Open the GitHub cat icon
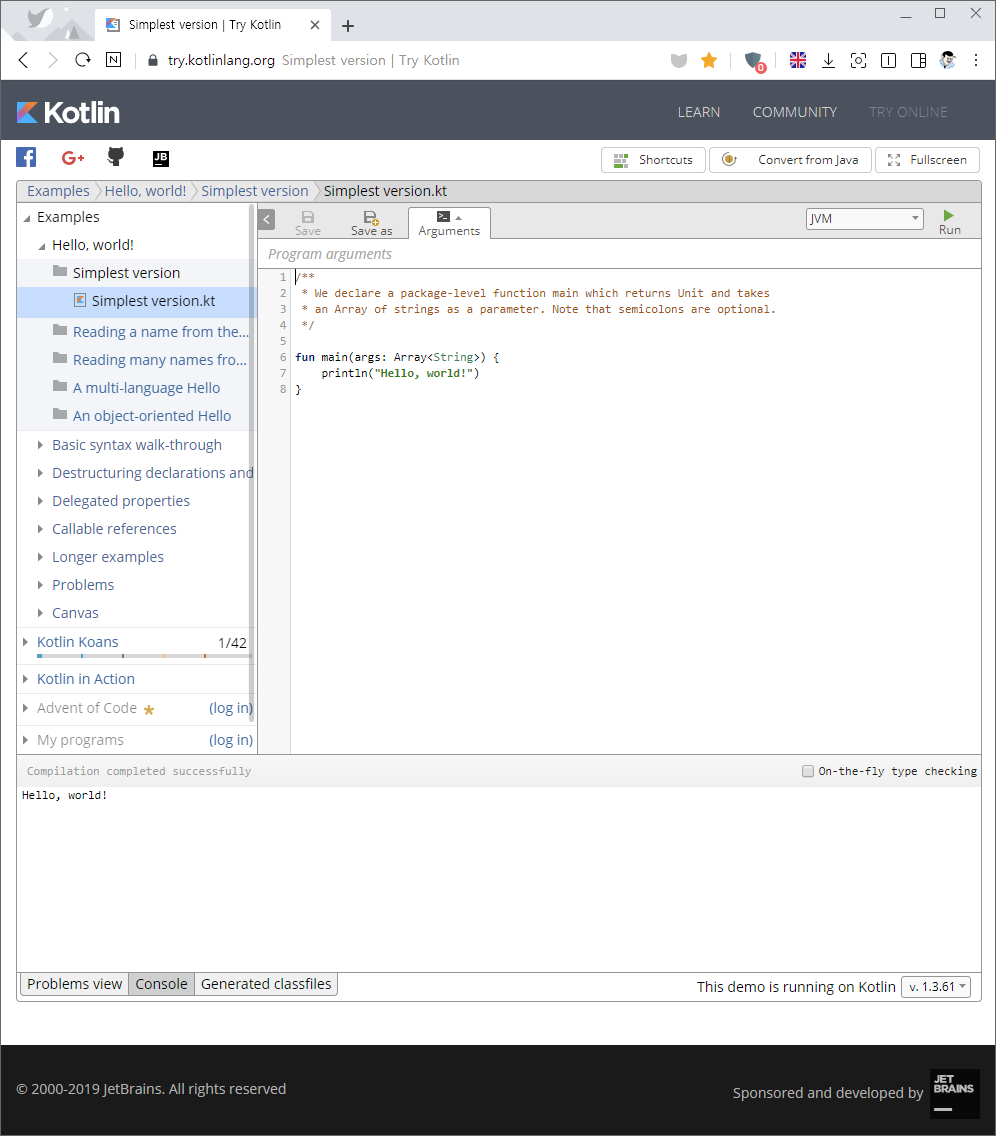Image resolution: width=996 pixels, height=1136 pixels. [116, 156]
